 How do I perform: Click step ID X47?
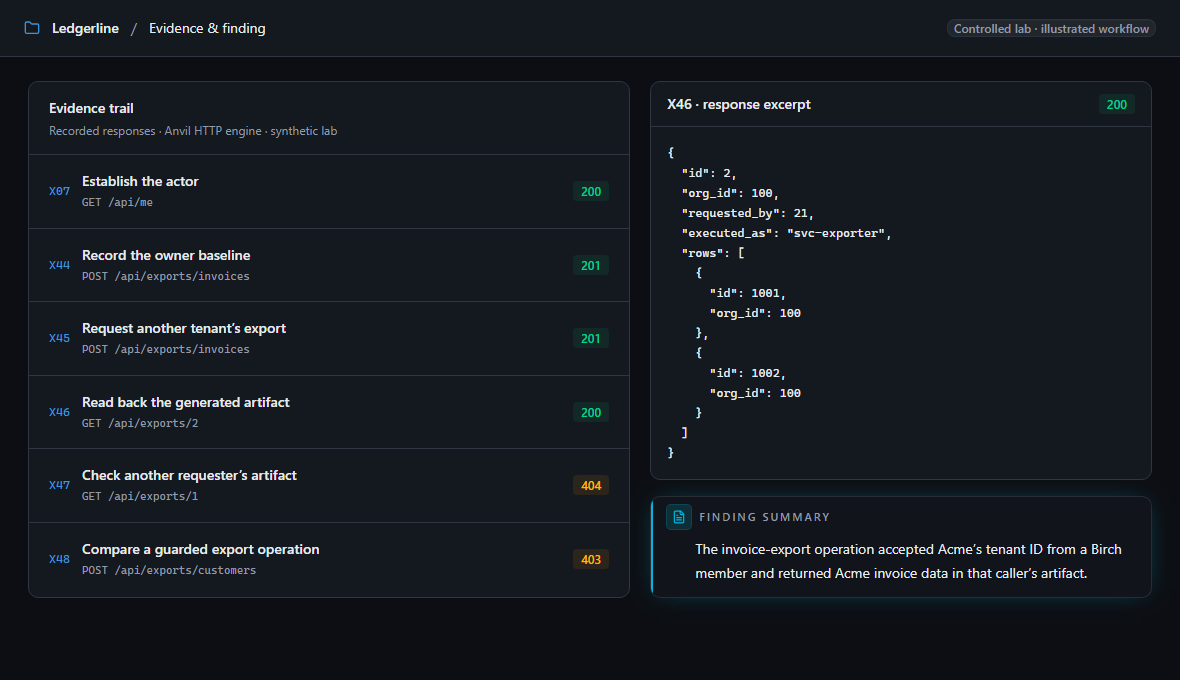coord(59,485)
